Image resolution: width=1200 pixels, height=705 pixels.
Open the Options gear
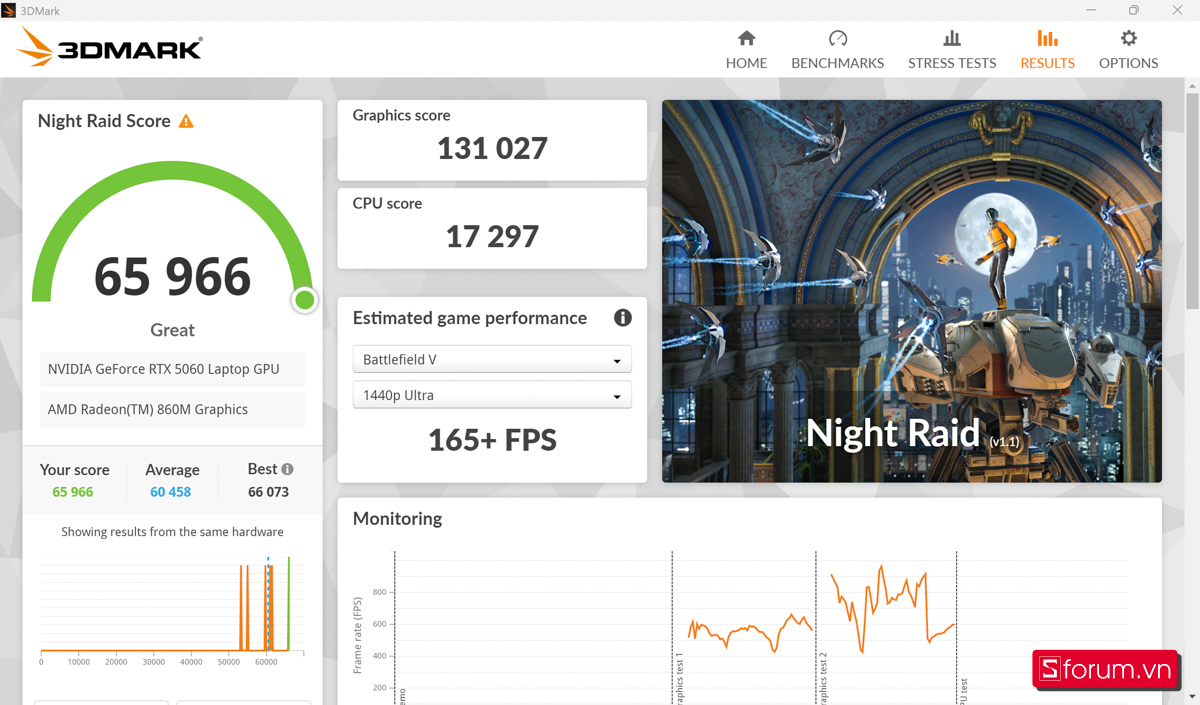[x=1128, y=49]
